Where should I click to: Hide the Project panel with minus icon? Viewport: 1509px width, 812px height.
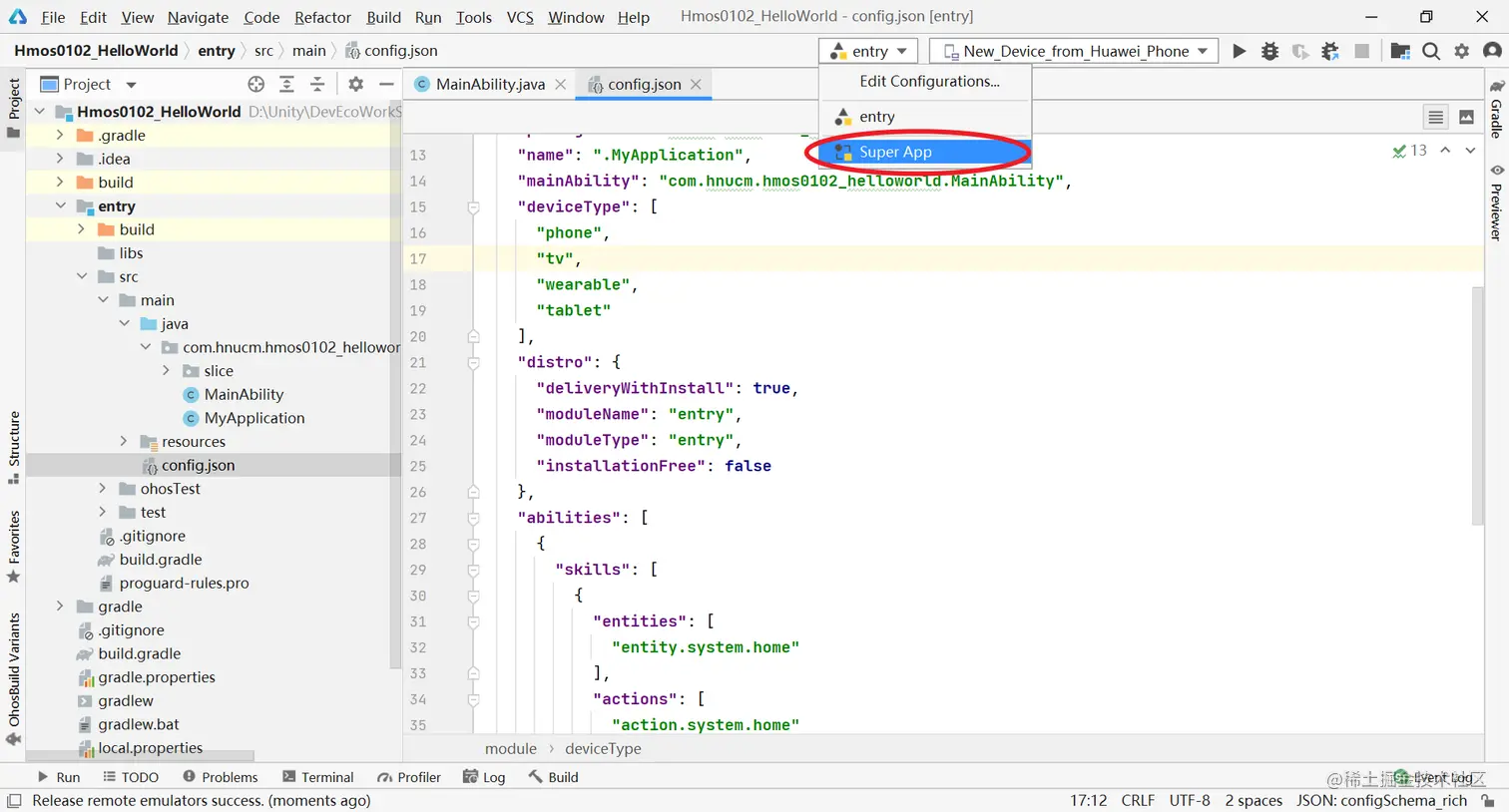(x=386, y=84)
